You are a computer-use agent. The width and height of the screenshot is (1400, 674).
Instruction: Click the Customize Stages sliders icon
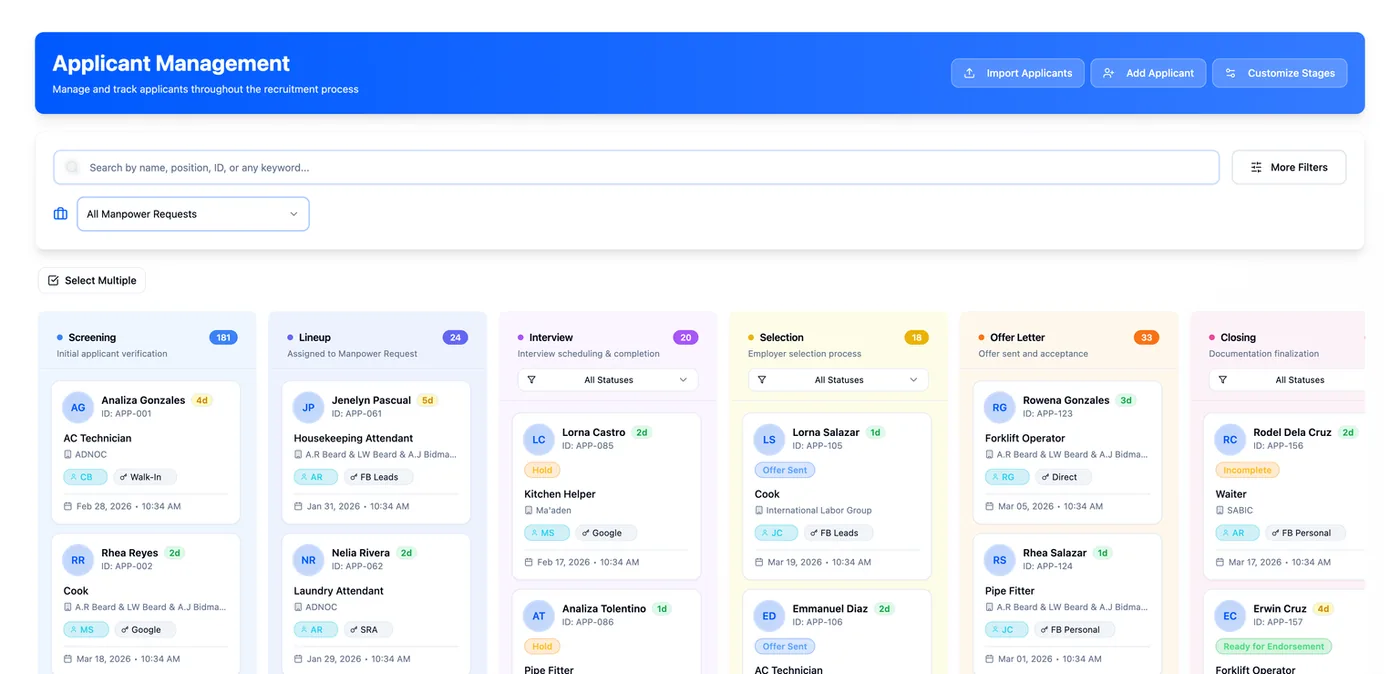coord(1231,73)
